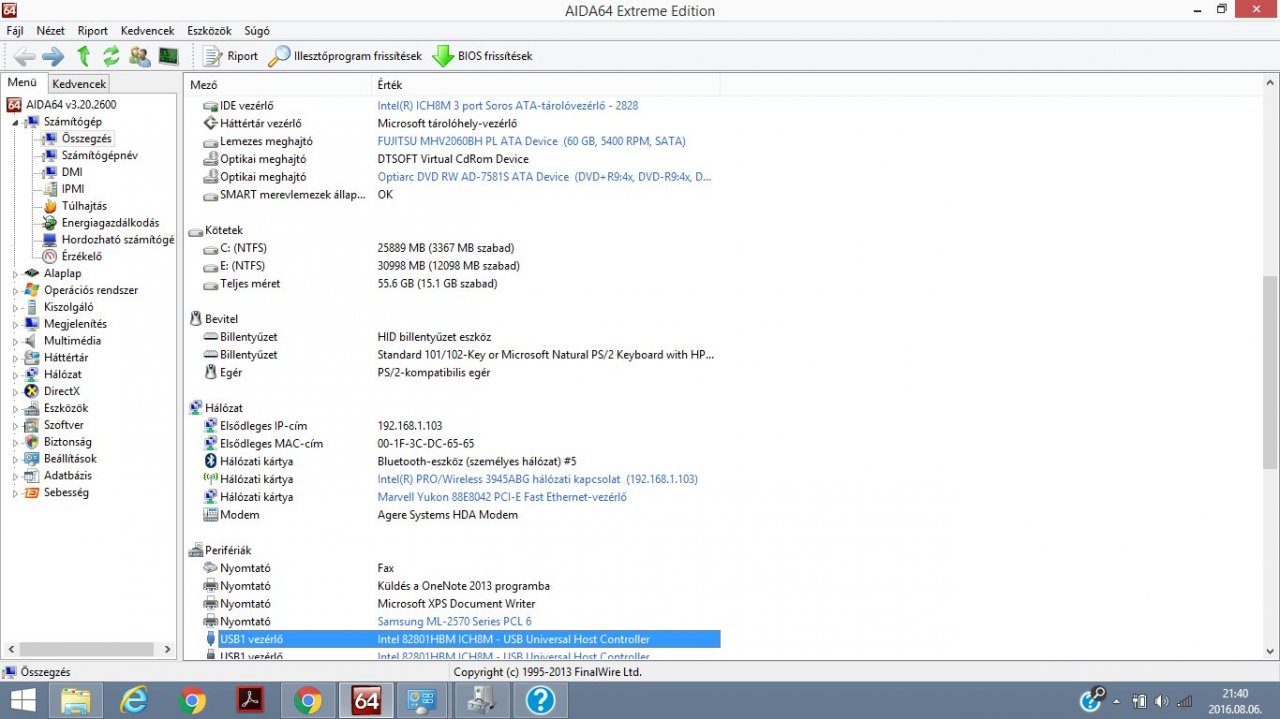Select the Elsődleges IP-cím row

[x=452, y=426]
